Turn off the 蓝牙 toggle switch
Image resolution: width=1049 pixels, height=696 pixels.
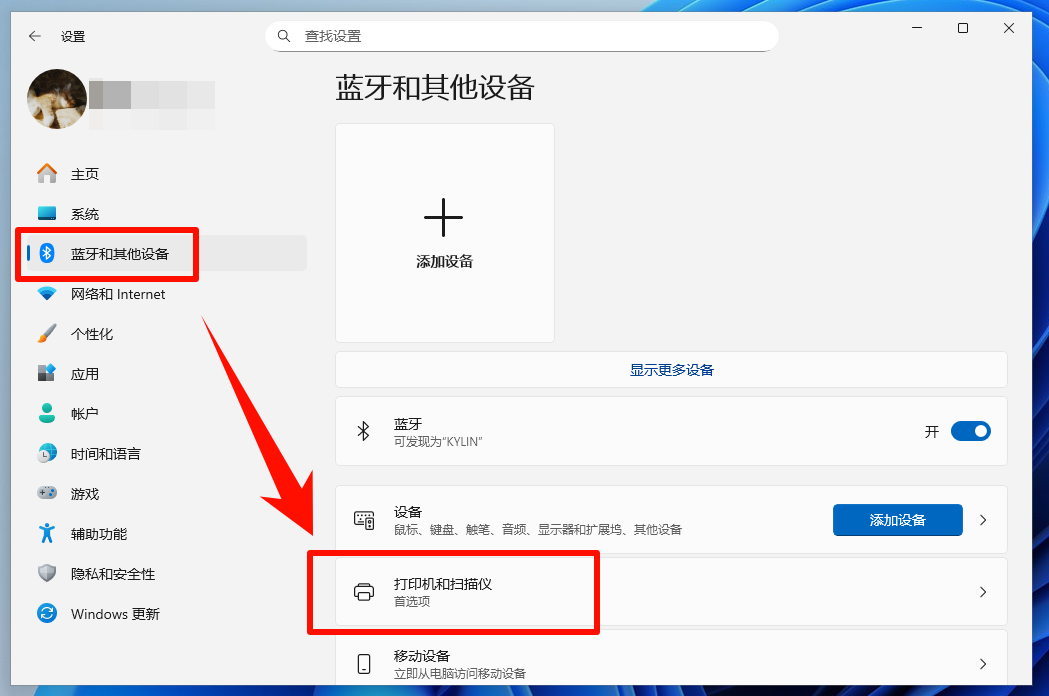click(971, 431)
